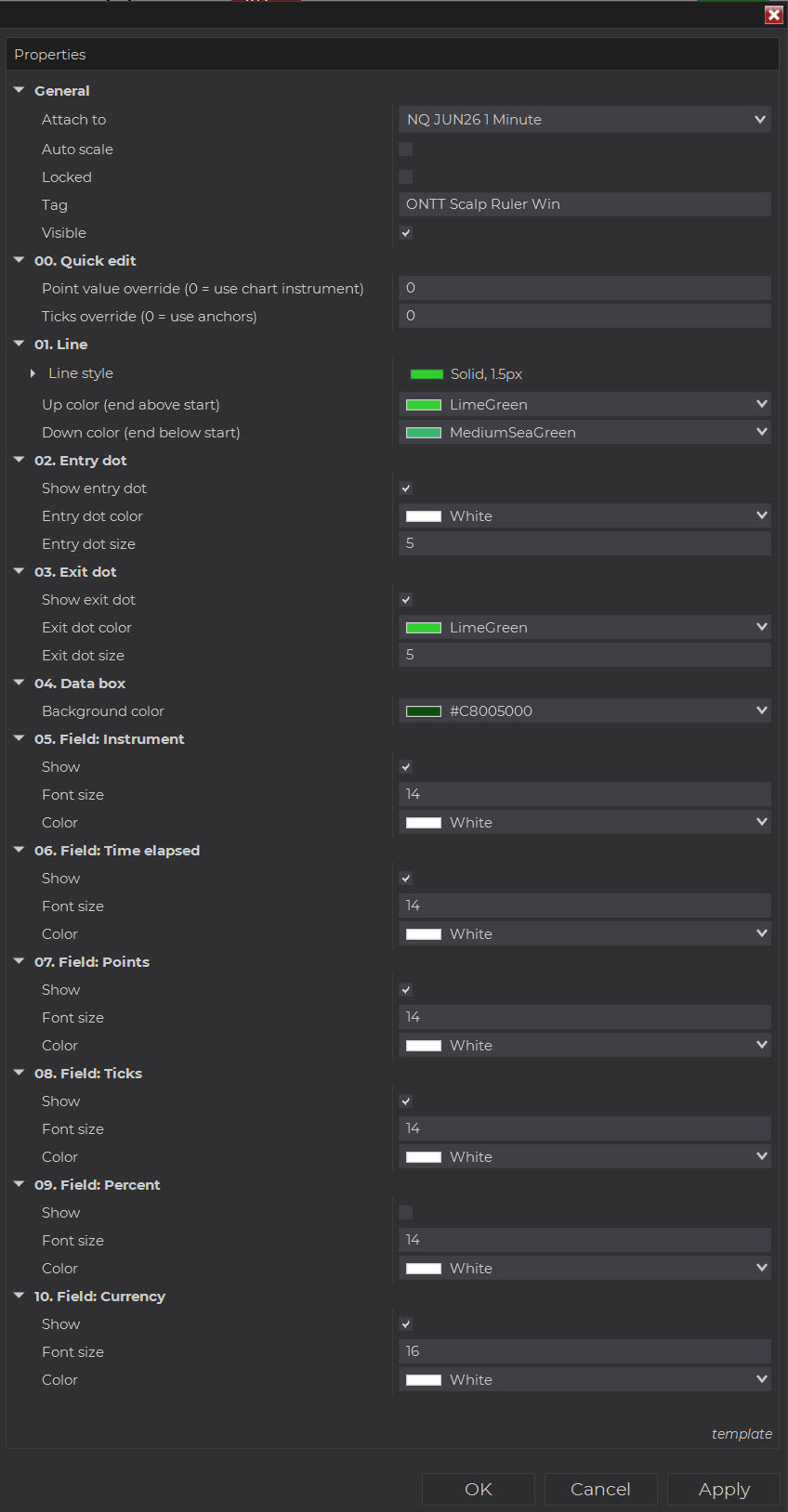Toggle the Auto scale checkbox
Image resolution: width=788 pixels, height=1512 pixels.
[x=406, y=149]
